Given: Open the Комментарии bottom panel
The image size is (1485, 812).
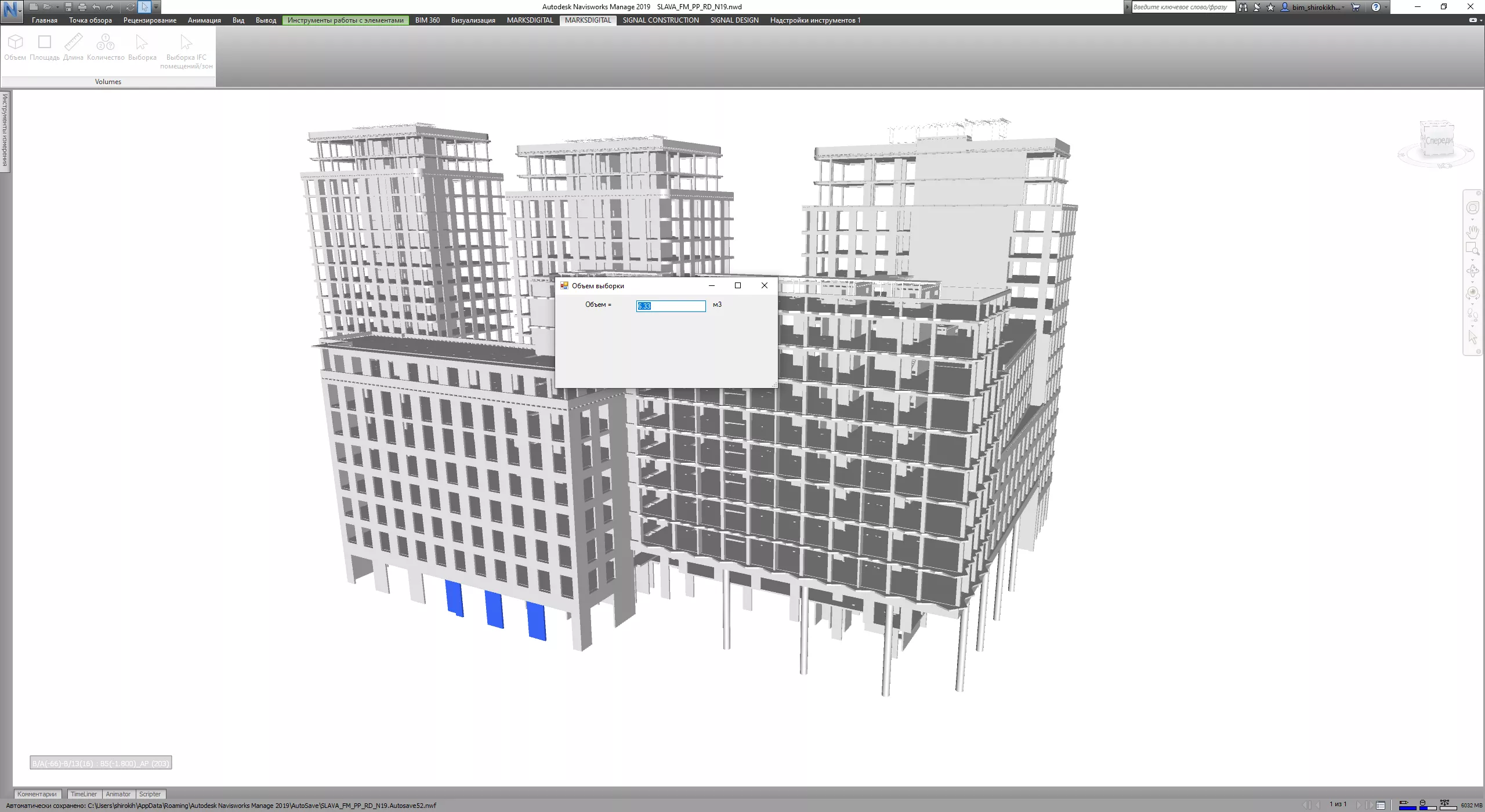Looking at the screenshot, I should pos(37,794).
